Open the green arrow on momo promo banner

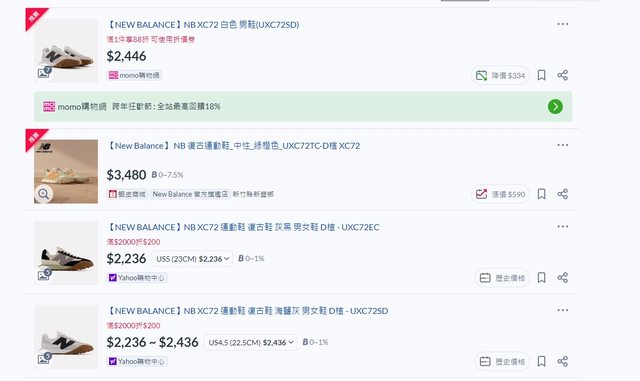(x=555, y=107)
